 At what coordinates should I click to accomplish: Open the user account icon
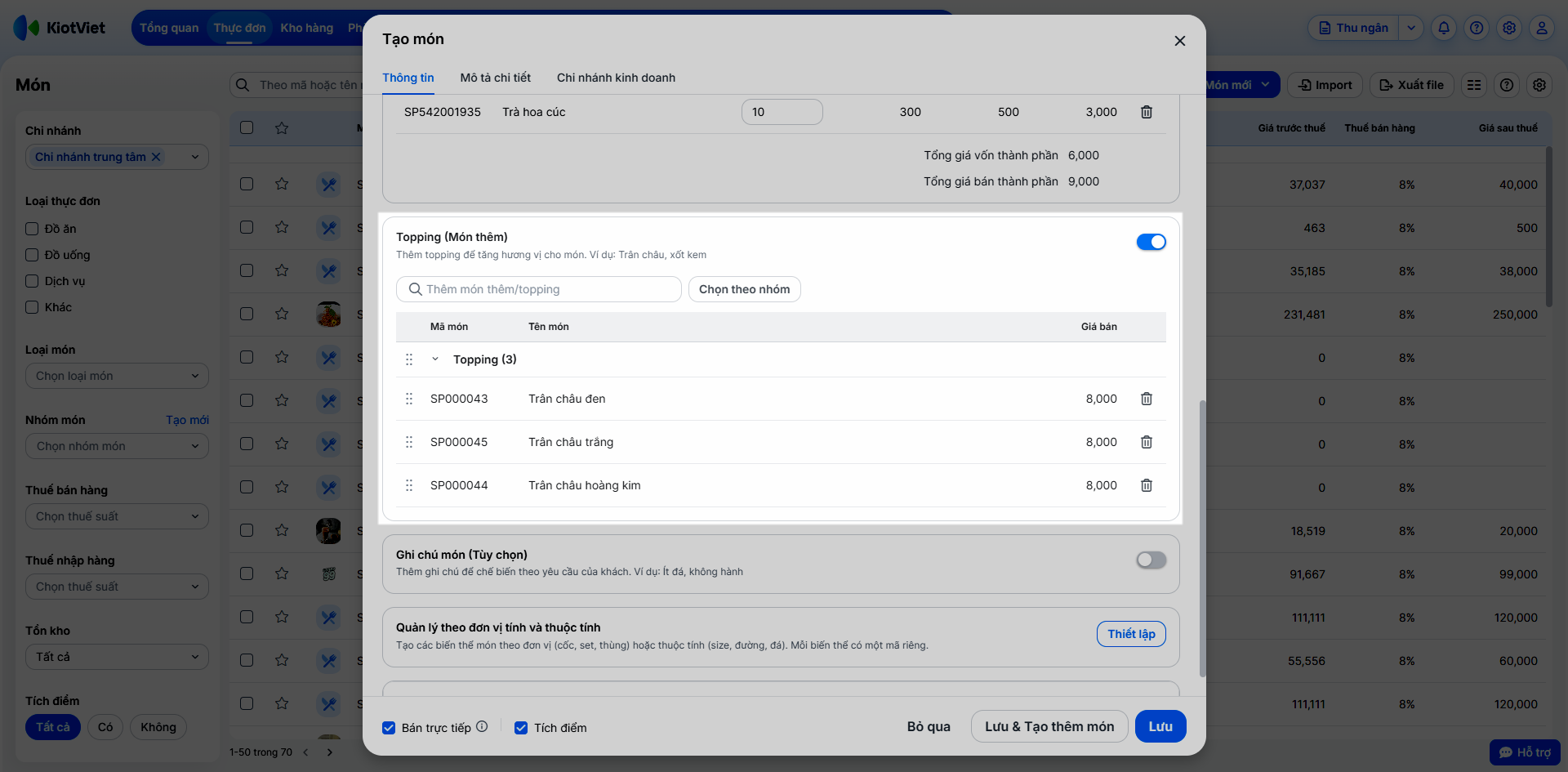tap(1541, 28)
